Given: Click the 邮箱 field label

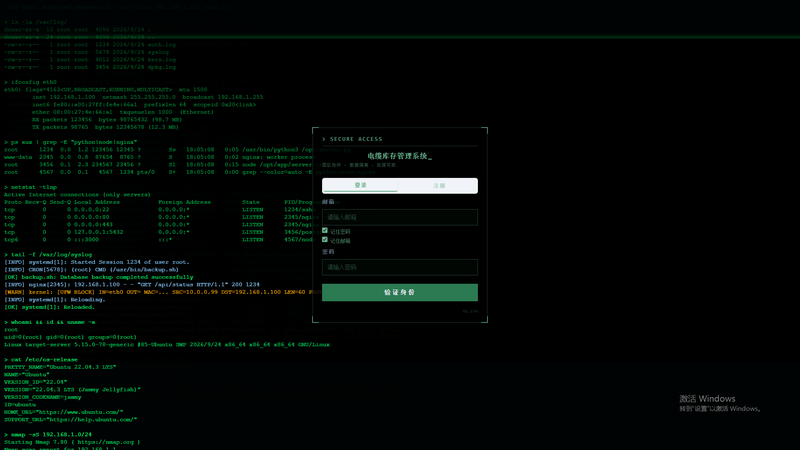Looking at the screenshot, I should [x=328, y=202].
